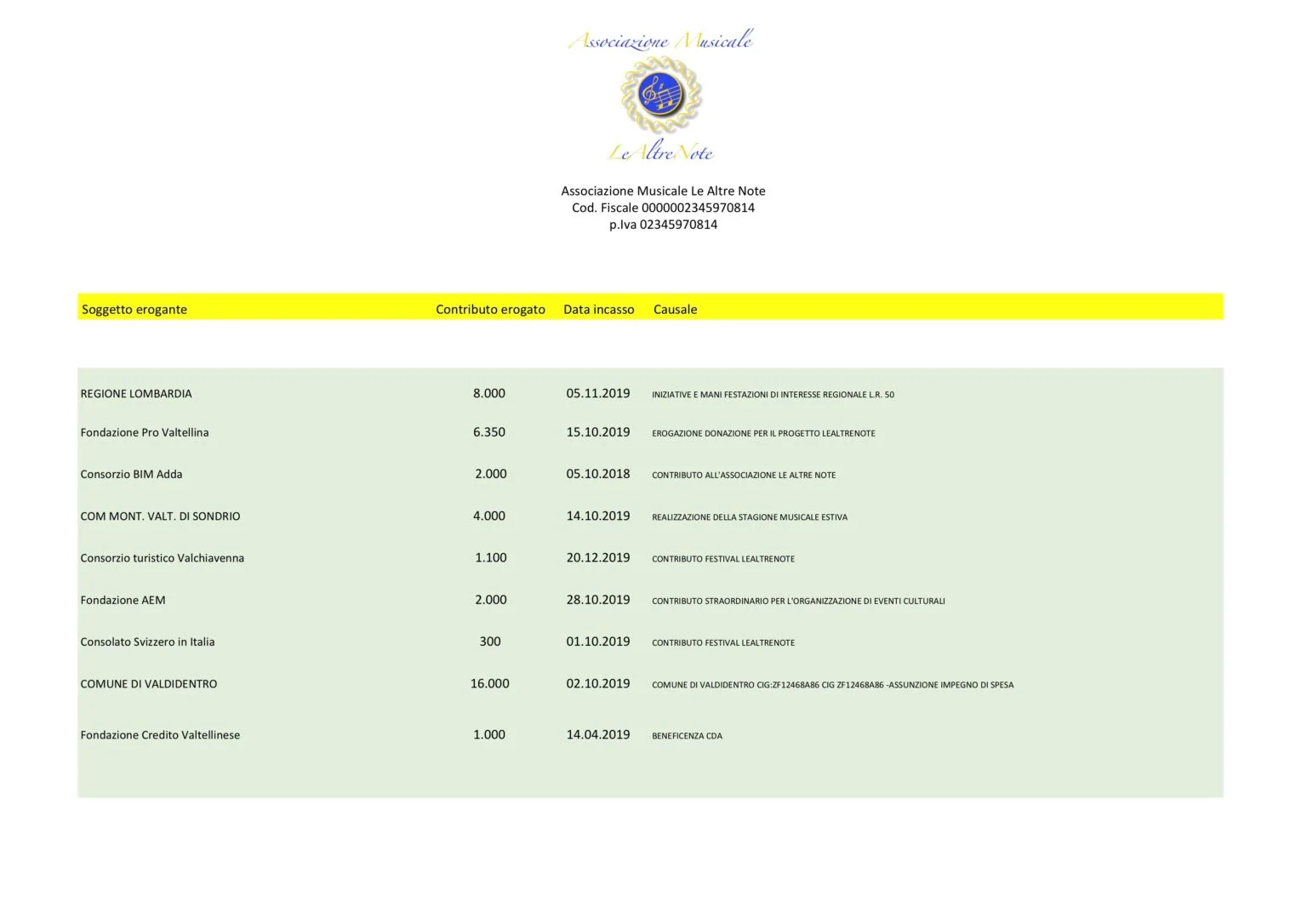This screenshot has width=1307, height=924.
Task: Click the cursive 'Le Altre Note' logo text
Action: tap(660, 152)
